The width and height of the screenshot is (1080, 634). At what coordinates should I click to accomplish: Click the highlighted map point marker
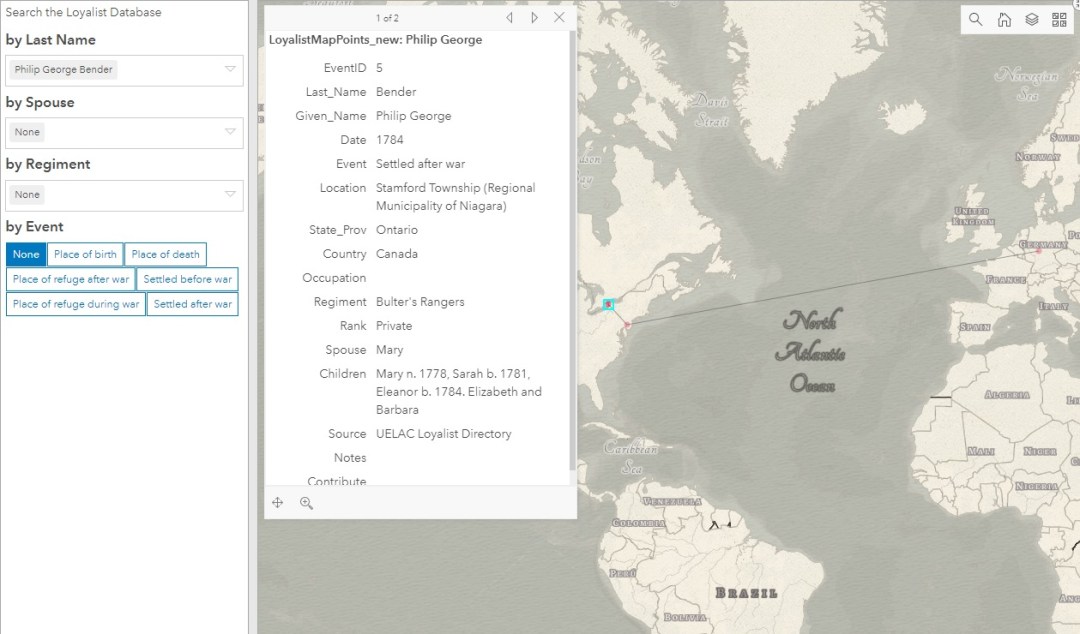[608, 304]
